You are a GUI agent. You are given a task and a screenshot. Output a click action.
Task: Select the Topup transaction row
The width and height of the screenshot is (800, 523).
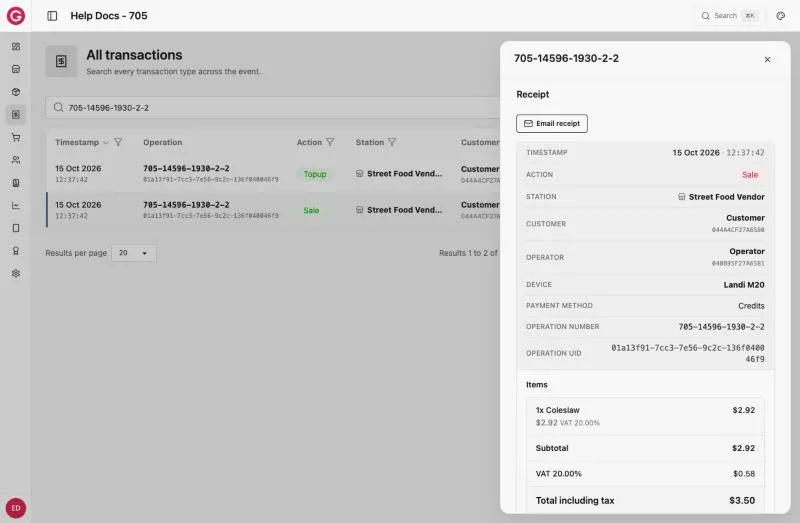(x=273, y=173)
